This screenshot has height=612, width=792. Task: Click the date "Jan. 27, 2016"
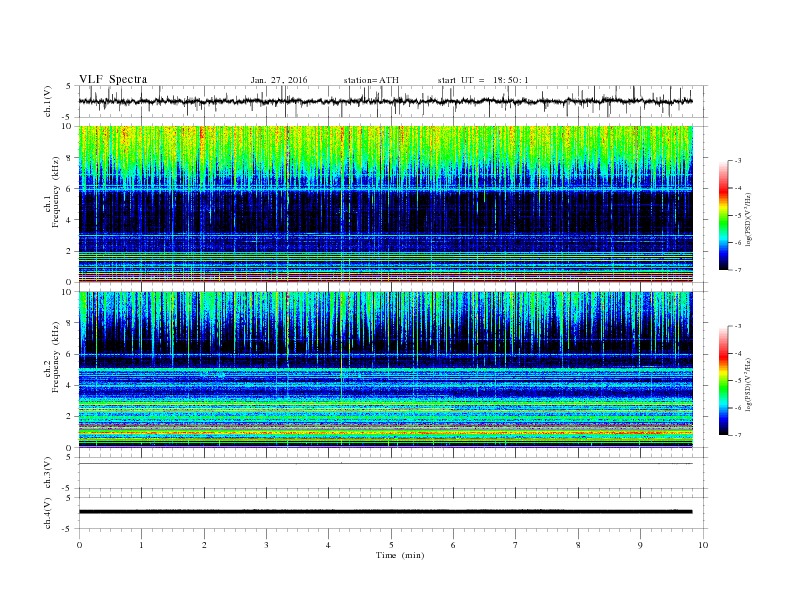click(x=279, y=80)
